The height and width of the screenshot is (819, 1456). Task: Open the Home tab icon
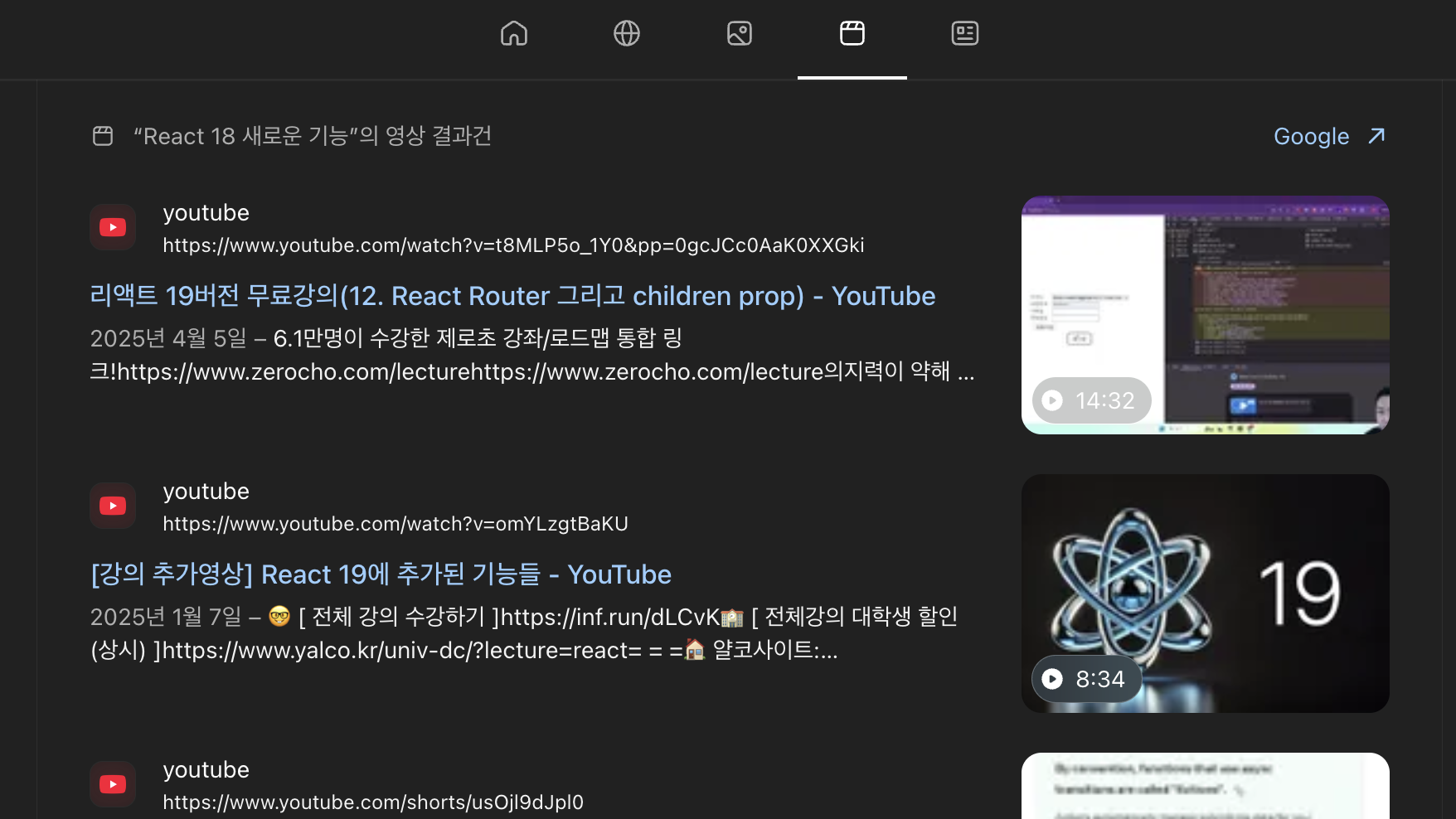click(514, 33)
